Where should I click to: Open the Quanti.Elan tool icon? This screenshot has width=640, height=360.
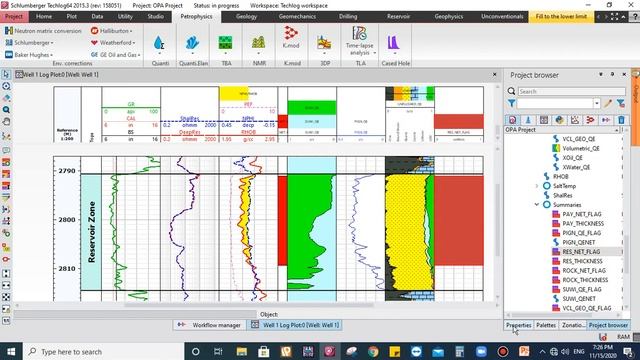click(x=192, y=43)
